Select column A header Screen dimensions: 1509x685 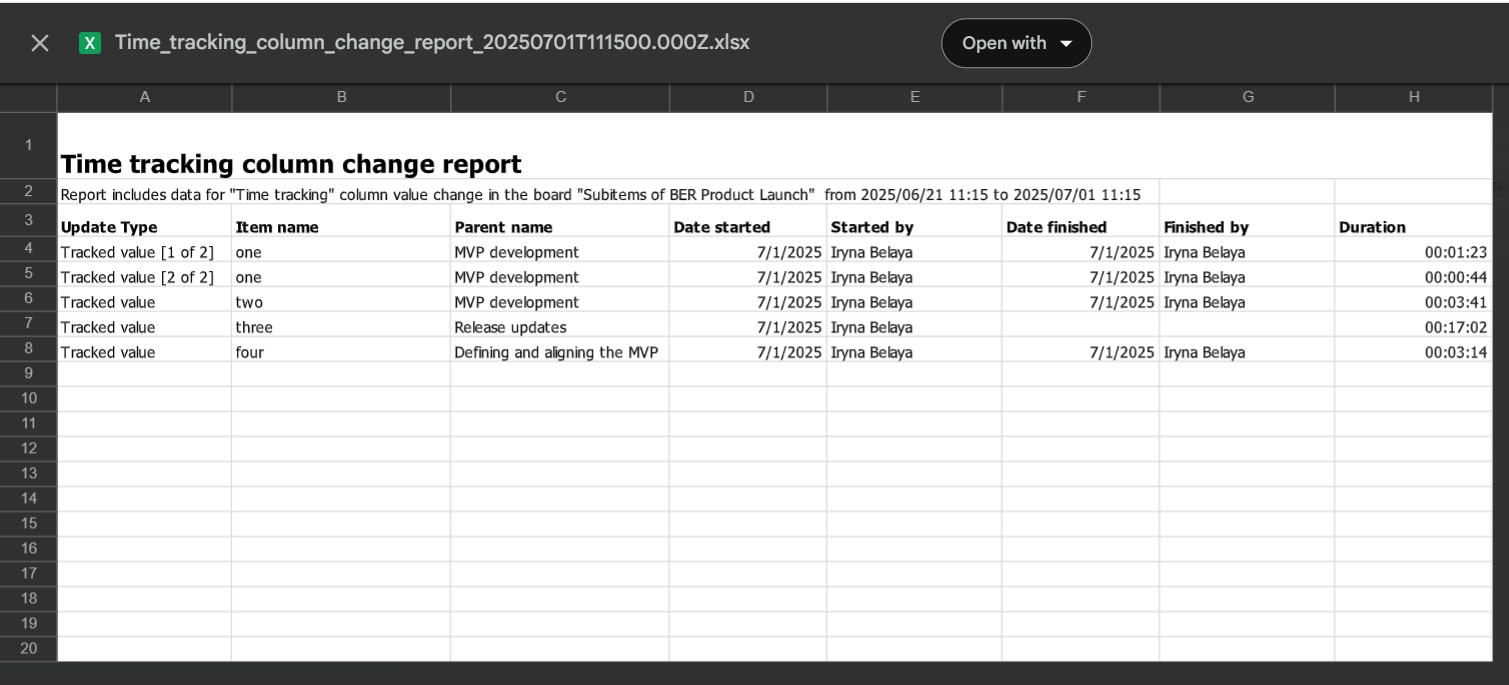(x=145, y=97)
